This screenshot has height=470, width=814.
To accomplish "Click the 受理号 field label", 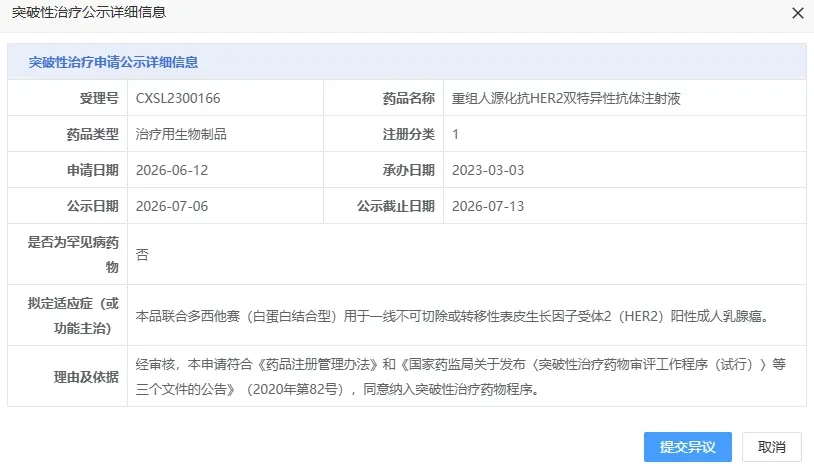I will (99, 98).
